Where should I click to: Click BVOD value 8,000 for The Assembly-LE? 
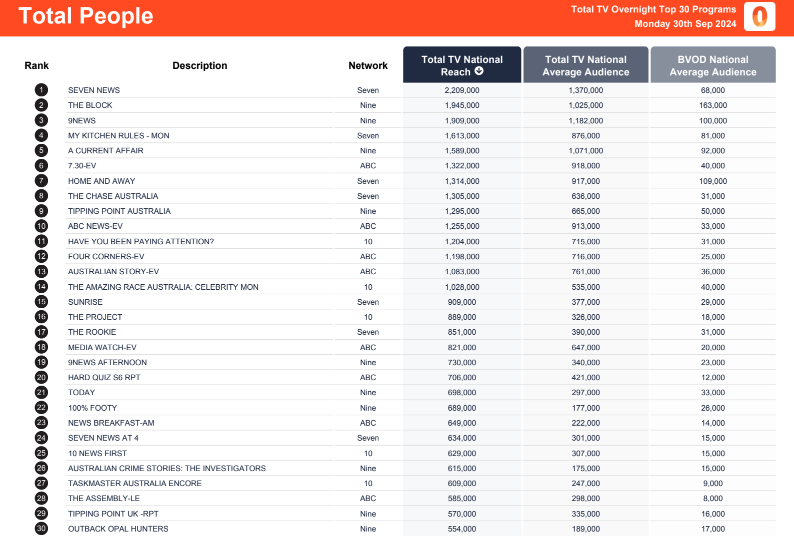coord(713,498)
